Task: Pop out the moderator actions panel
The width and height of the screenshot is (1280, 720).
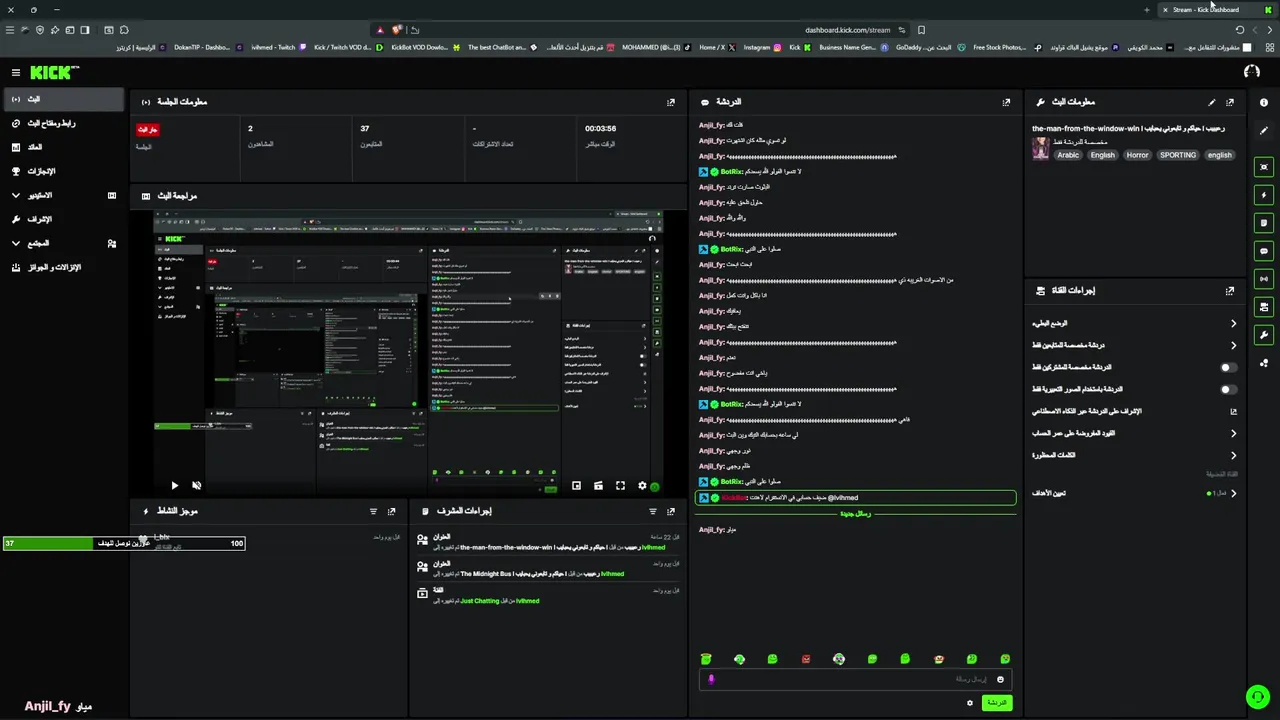Action: tap(671, 511)
